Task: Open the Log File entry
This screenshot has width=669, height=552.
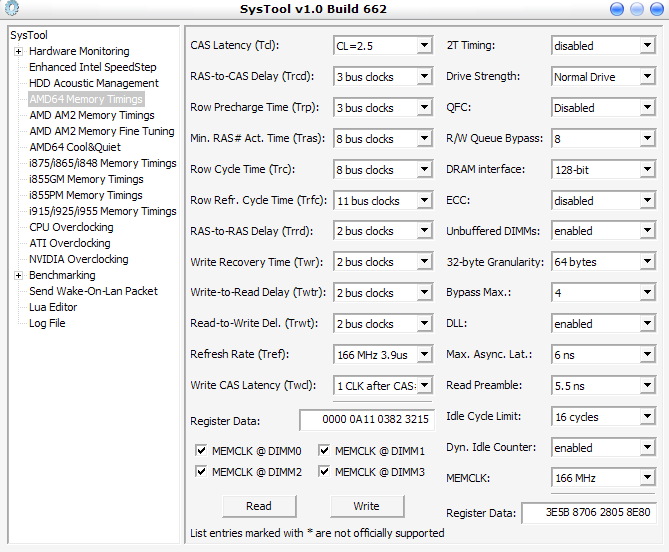Action: pos(47,323)
